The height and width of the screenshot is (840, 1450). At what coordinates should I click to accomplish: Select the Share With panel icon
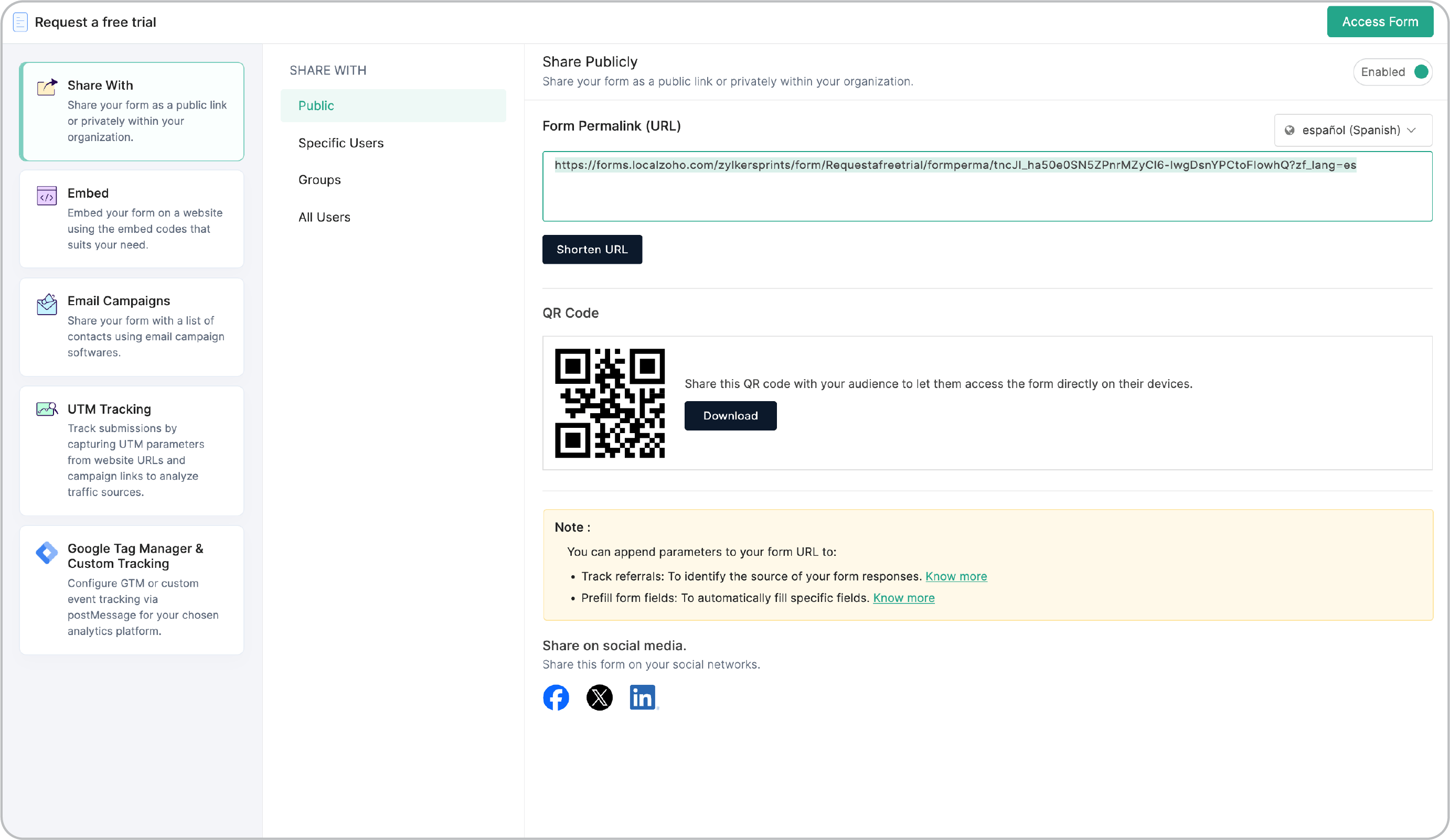[47, 86]
